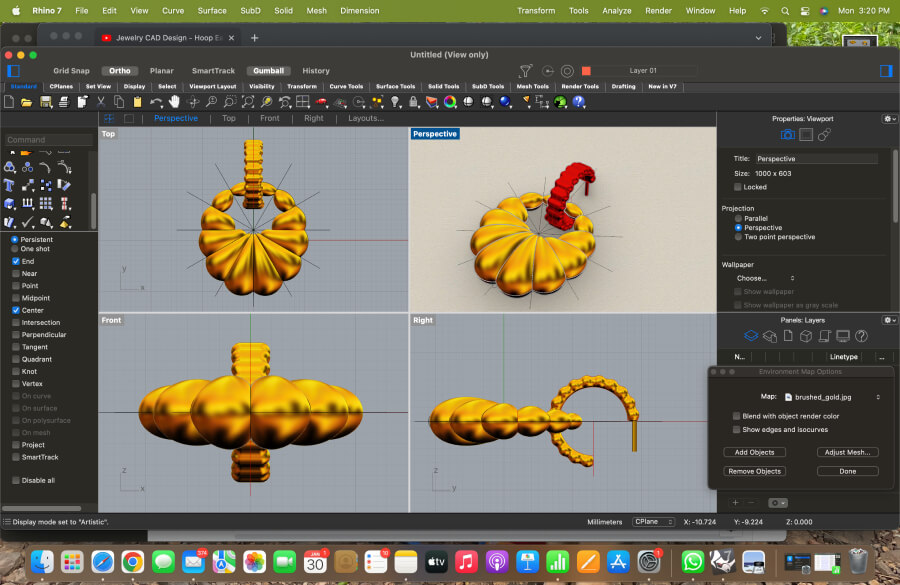Screen dimensions: 900x585
Task: Select the Pan hand tool icon
Action: 174,102
